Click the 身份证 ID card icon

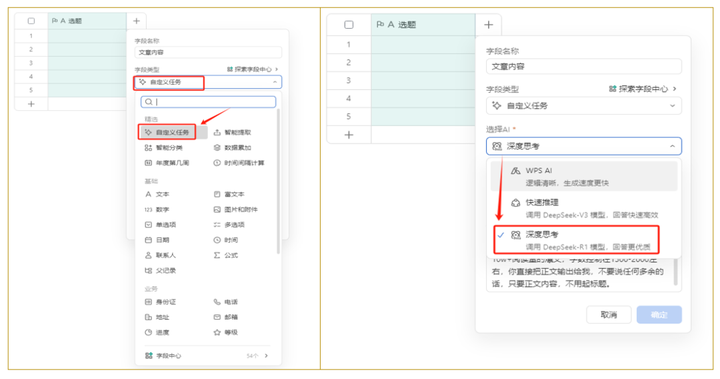click(148, 302)
